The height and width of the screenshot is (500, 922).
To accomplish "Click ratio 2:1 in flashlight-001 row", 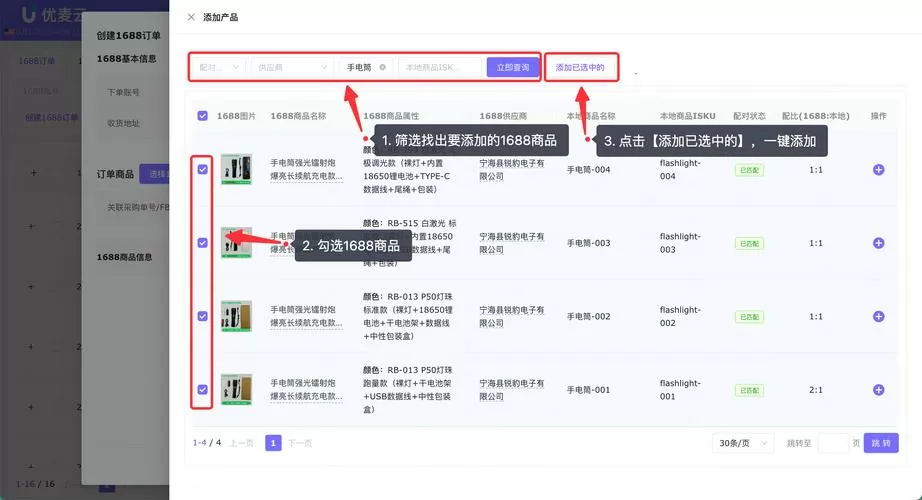I will coord(816,389).
